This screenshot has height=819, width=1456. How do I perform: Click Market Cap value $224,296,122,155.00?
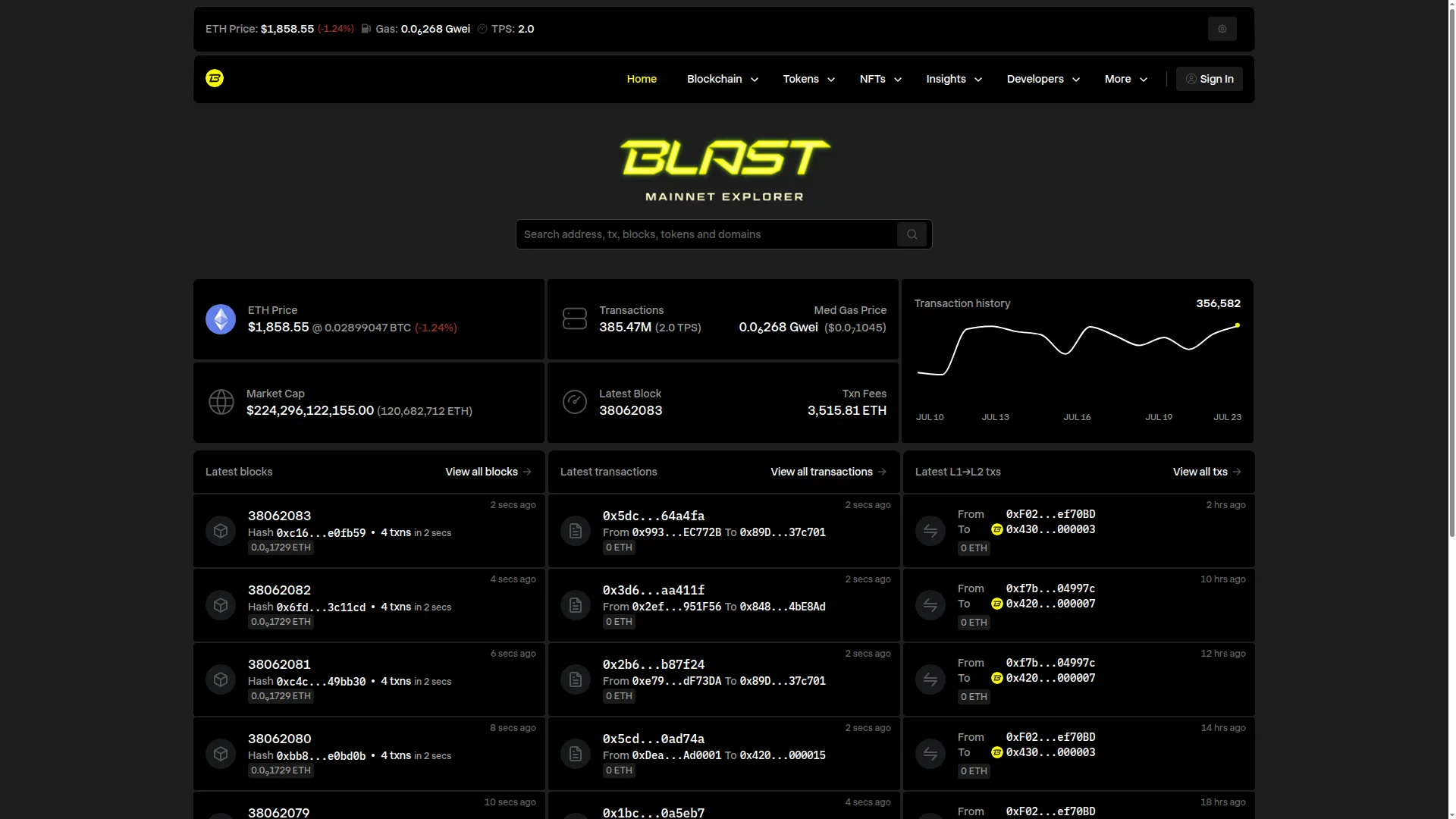pyautogui.click(x=309, y=410)
